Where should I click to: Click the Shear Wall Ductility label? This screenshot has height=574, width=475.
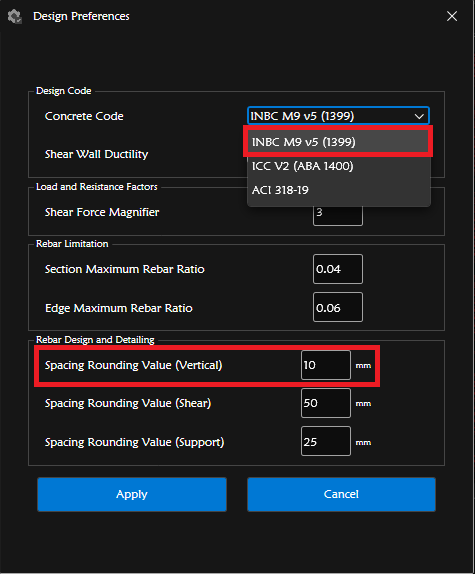click(96, 154)
